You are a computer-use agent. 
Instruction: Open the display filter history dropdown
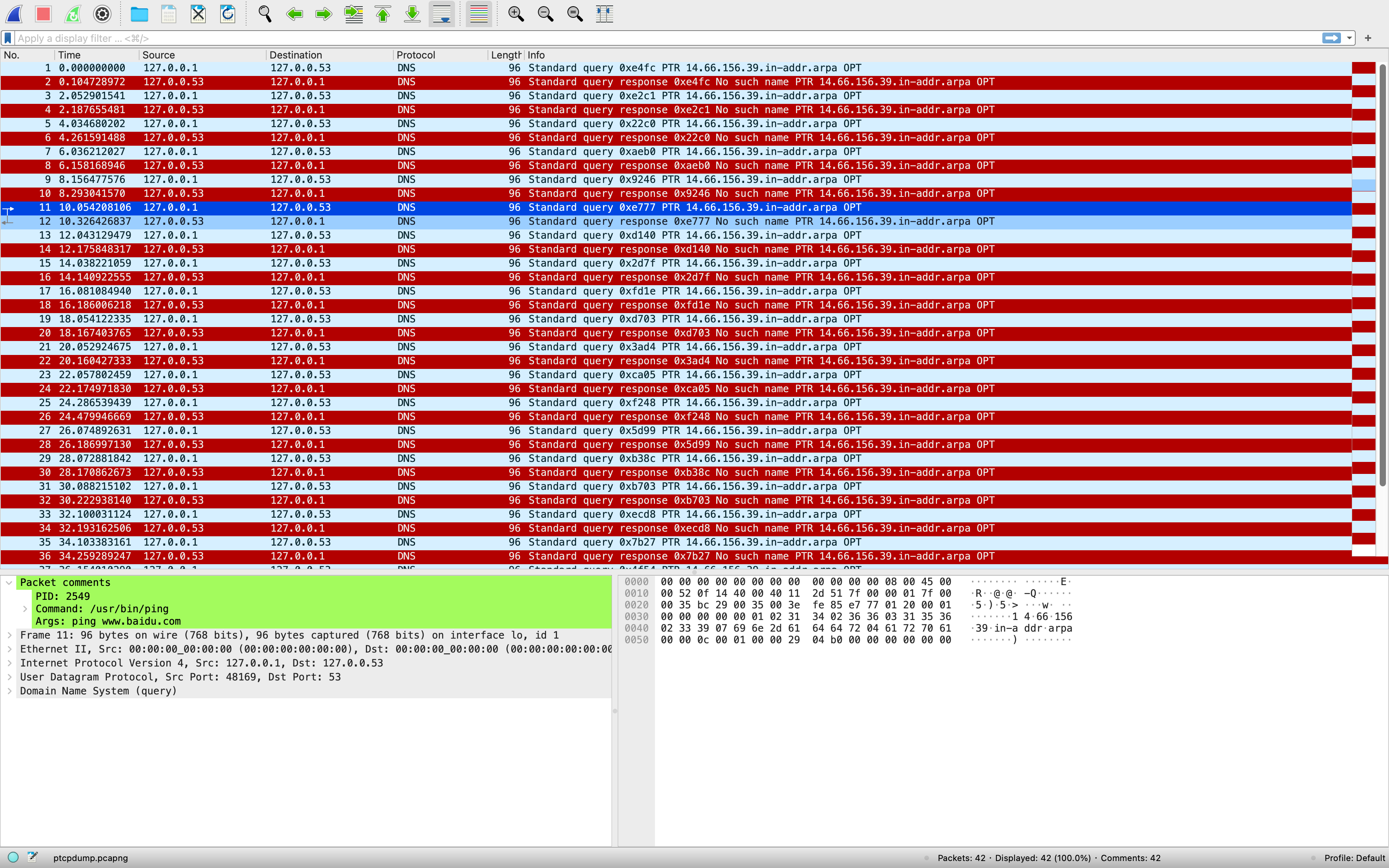click(x=1349, y=38)
